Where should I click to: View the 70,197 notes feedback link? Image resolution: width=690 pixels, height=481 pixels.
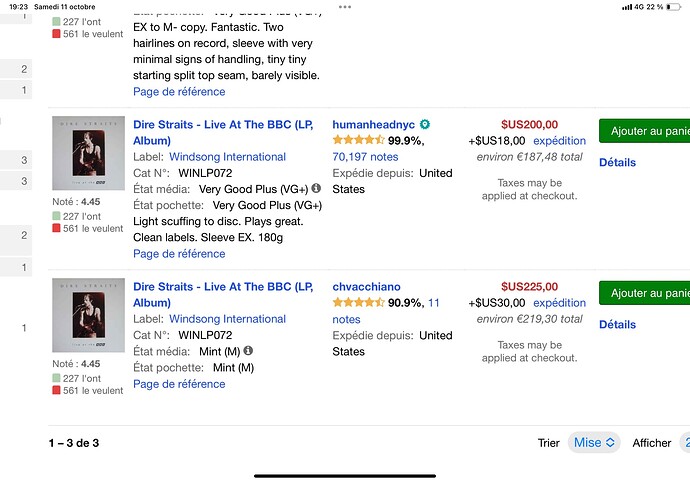tap(364, 157)
